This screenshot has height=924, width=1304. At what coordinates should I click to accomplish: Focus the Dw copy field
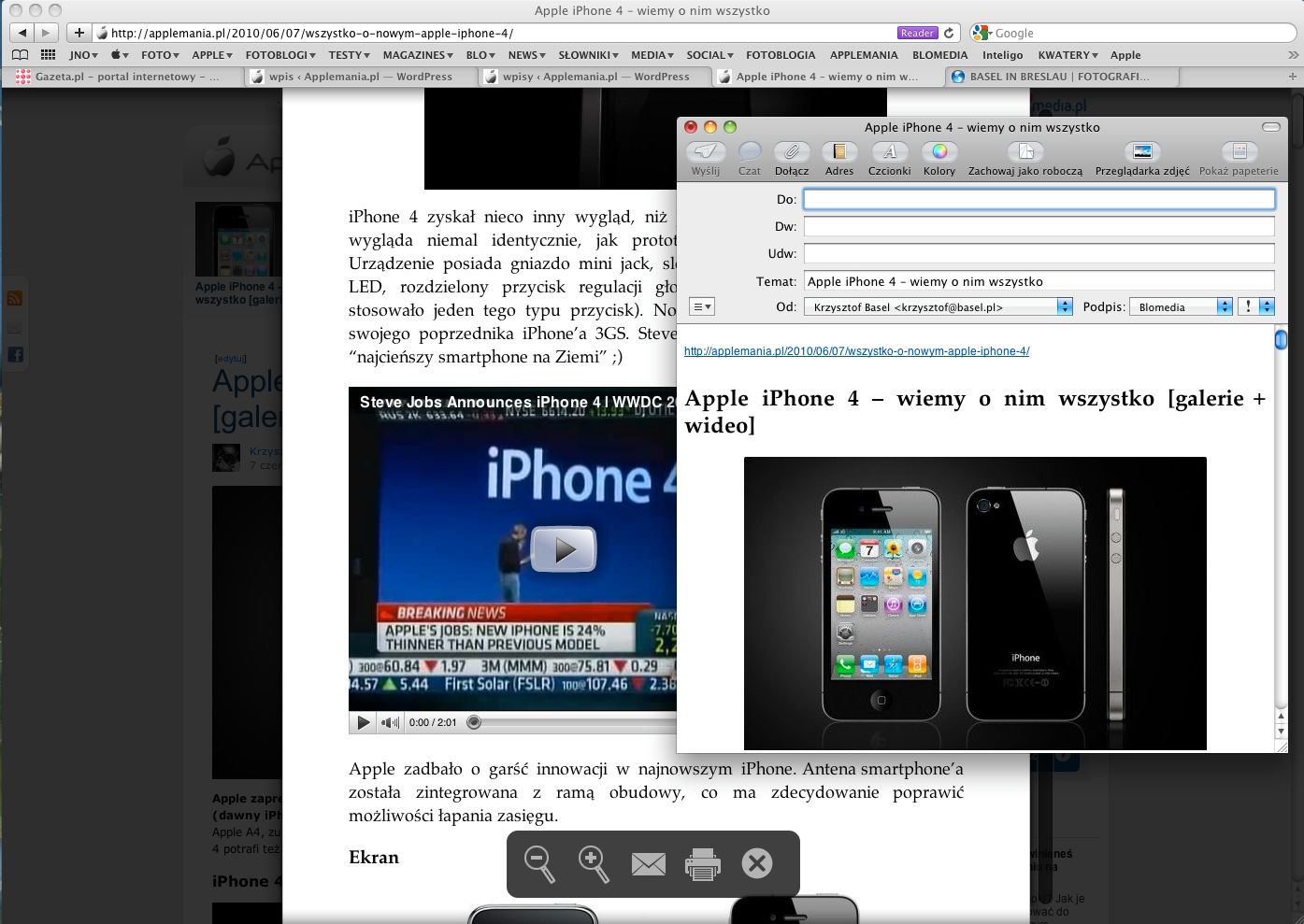pos(1039,226)
